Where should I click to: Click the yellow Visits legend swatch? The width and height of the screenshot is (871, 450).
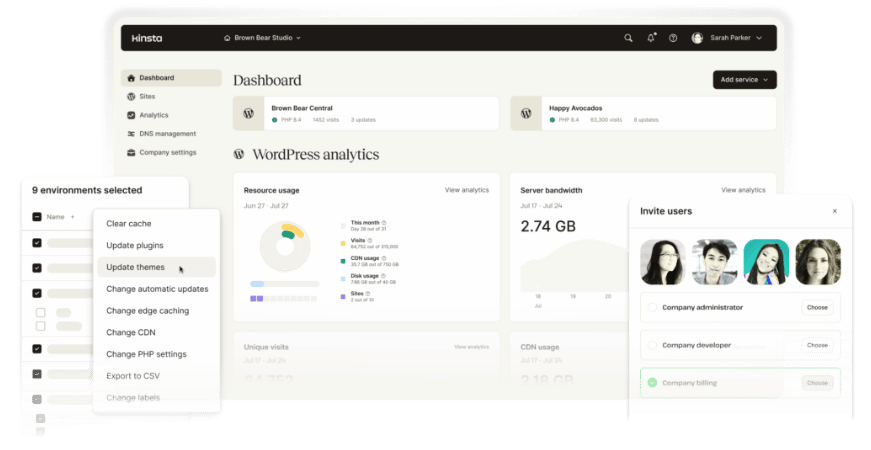[x=343, y=243]
